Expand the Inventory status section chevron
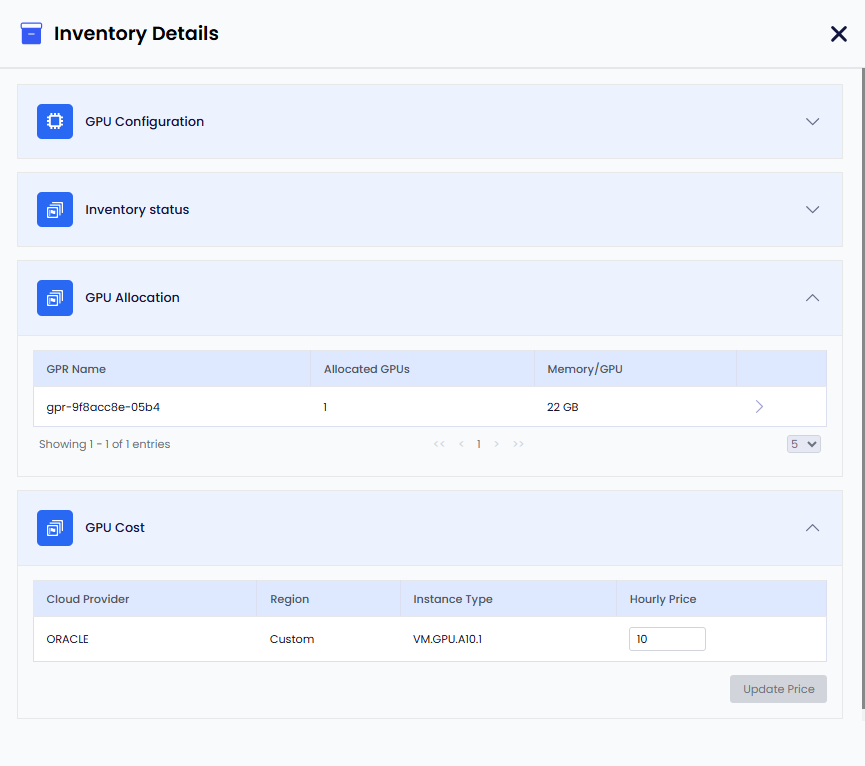 (812, 210)
